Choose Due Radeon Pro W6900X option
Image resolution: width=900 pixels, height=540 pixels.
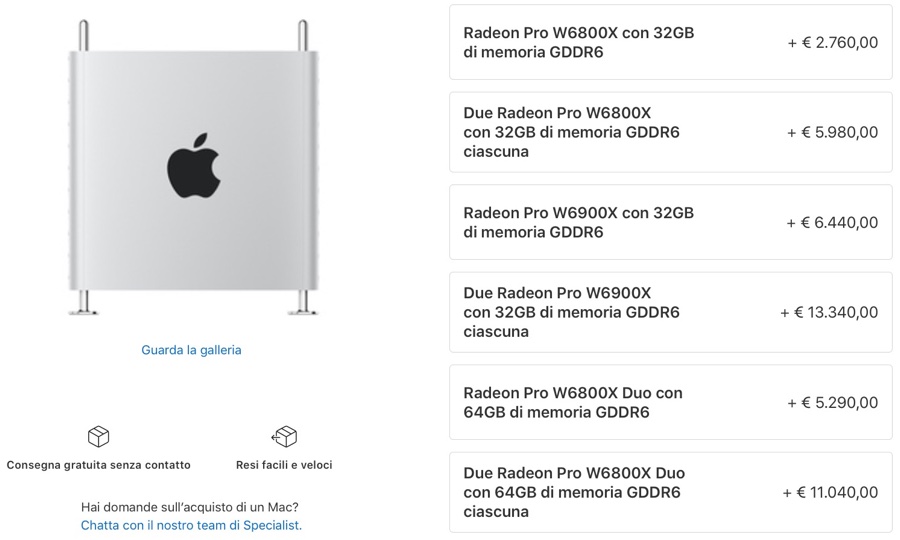tap(670, 313)
